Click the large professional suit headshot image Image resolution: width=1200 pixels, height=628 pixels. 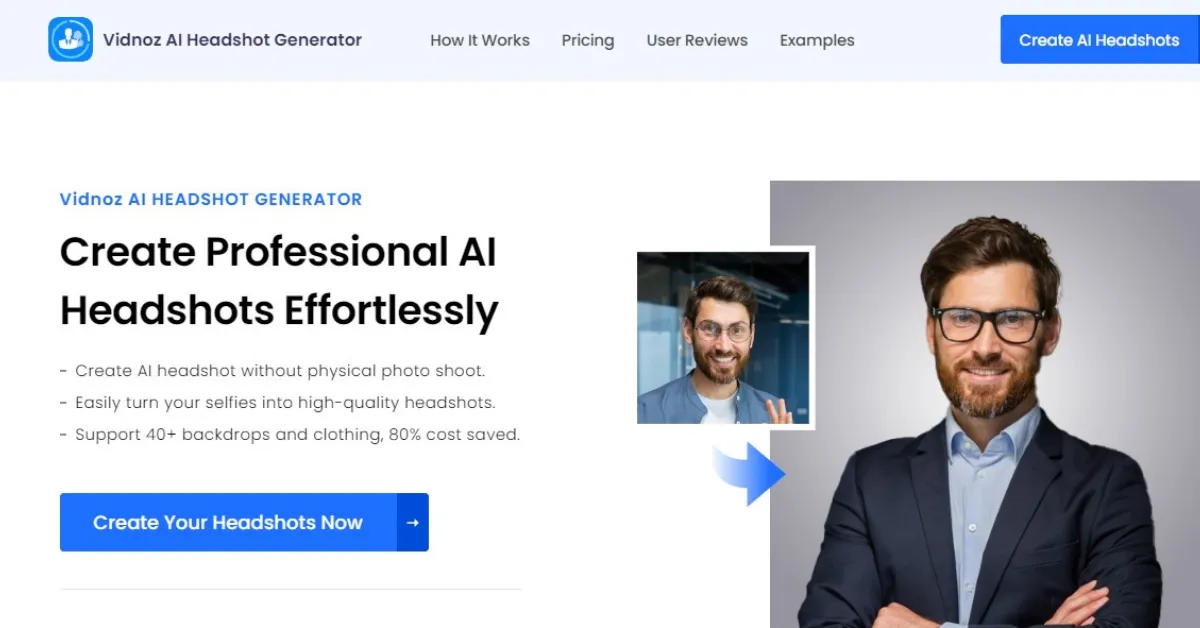pyautogui.click(x=985, y=404)
